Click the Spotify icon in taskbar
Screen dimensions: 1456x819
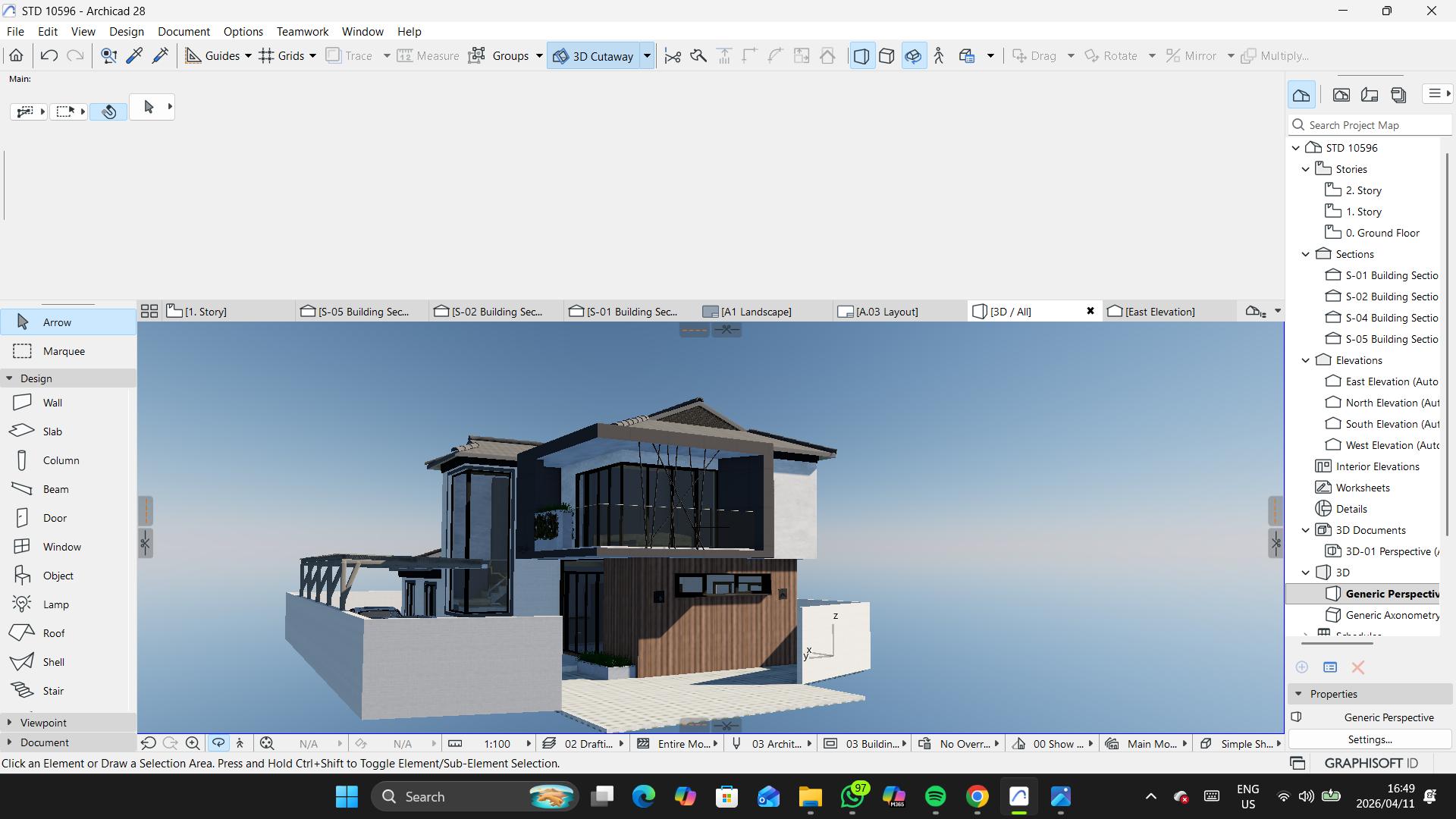pyautogui.click(x=935, y=796)
